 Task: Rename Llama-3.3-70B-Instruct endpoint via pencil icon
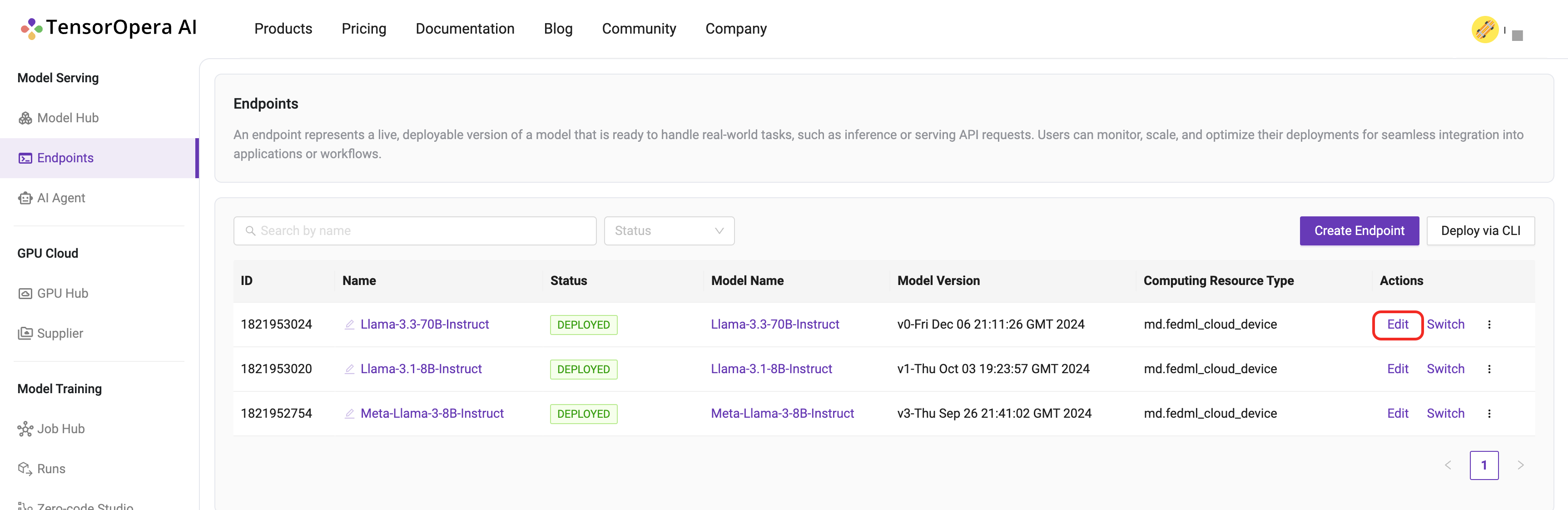point(349,325)
